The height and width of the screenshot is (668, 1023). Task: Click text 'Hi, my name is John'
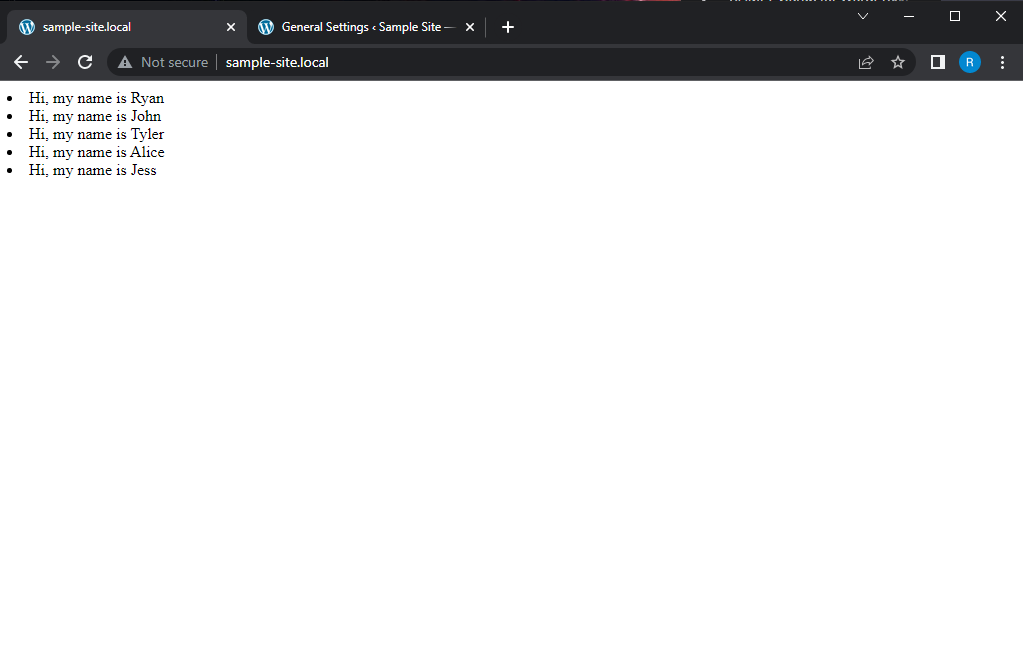(x=95, y=116)
